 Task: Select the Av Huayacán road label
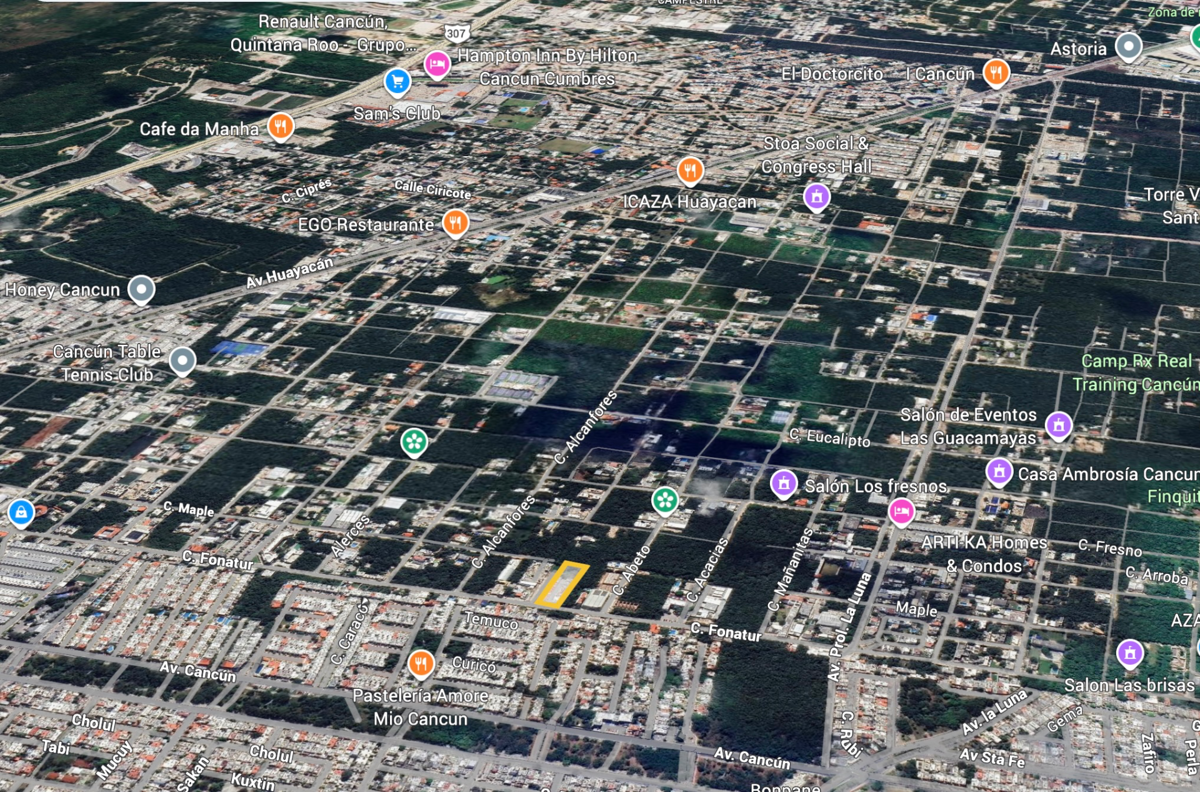[x=289, y=273]
